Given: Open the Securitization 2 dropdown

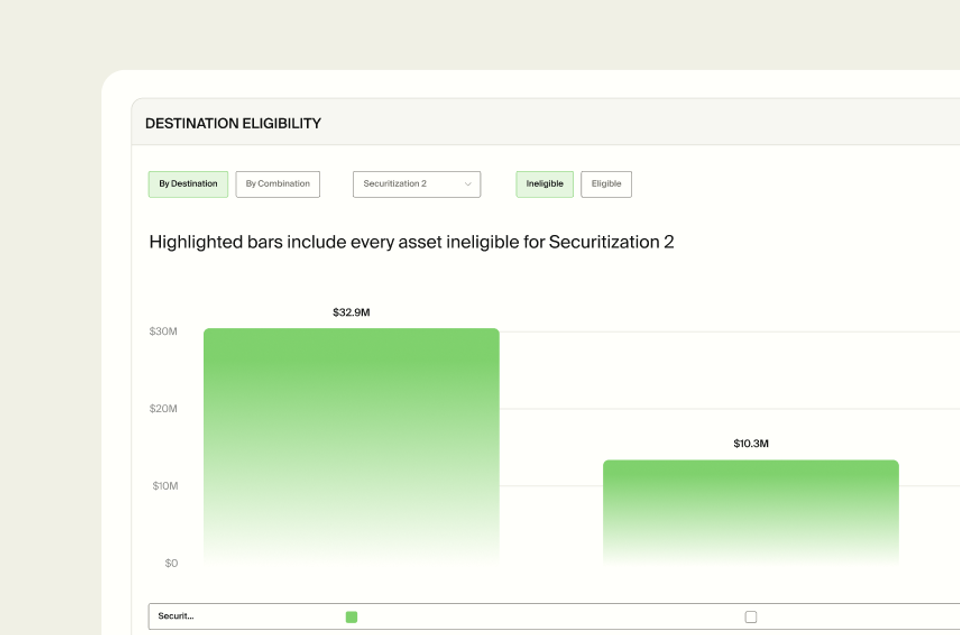Looking at the screenshot, I should pos(416,184).
